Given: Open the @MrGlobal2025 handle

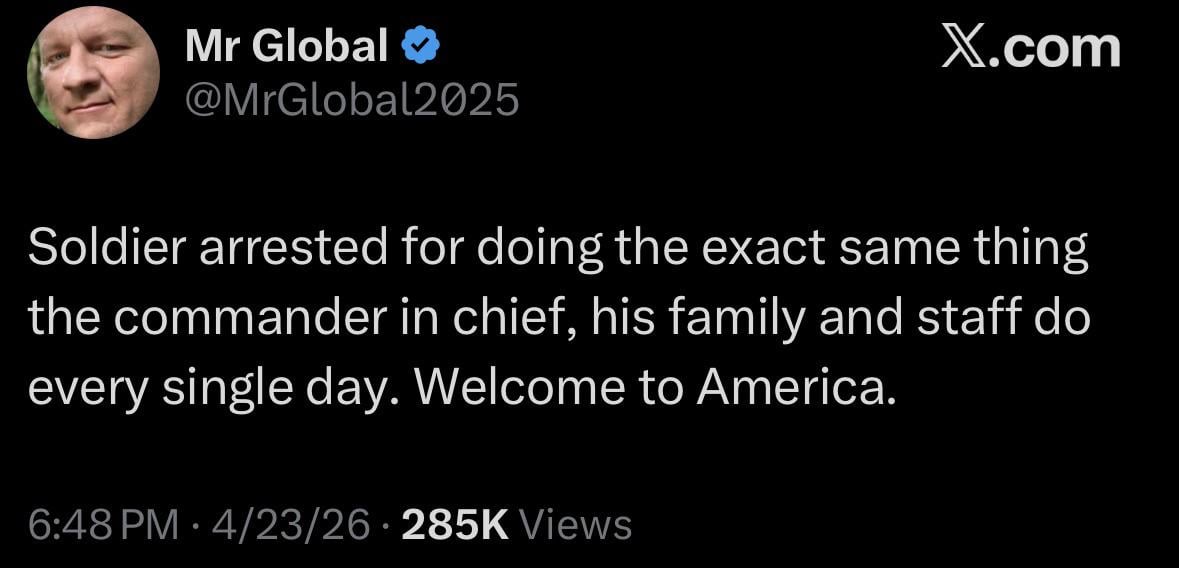Looking at the screenshot, I should click(352, 99).
